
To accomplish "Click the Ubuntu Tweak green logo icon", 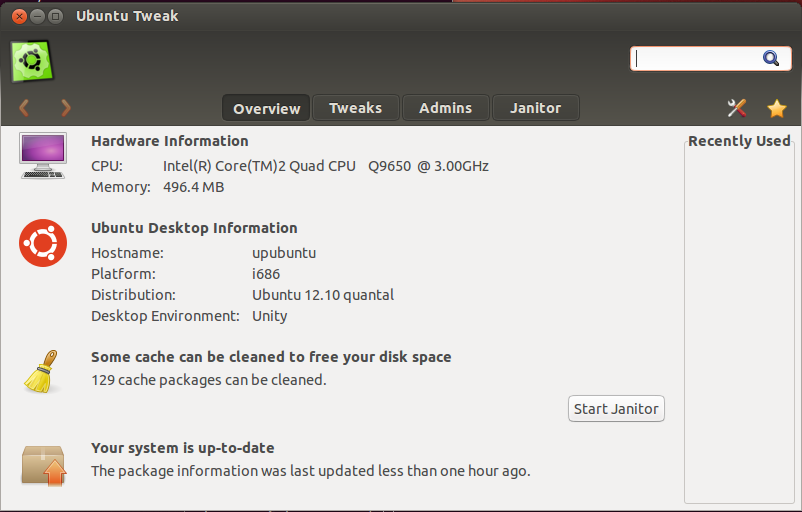I will 32,61.
